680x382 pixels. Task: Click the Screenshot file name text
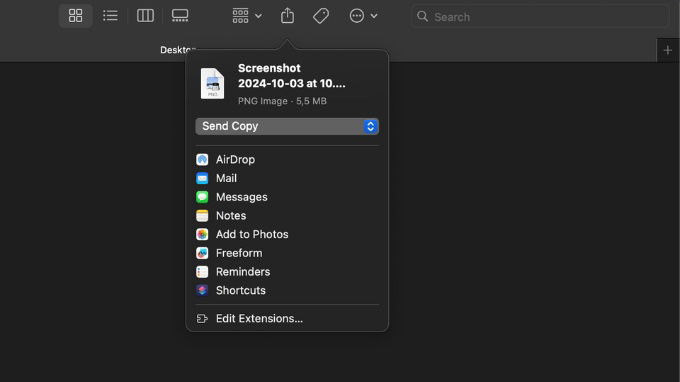pos(291,76)
